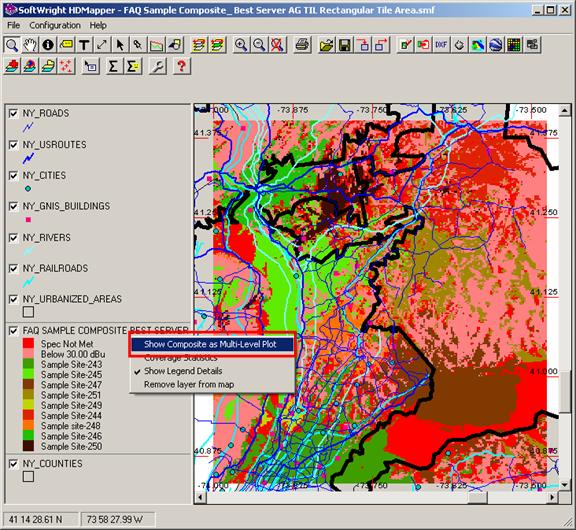Click the NY_COUNTIES layer name

(53, 464)
